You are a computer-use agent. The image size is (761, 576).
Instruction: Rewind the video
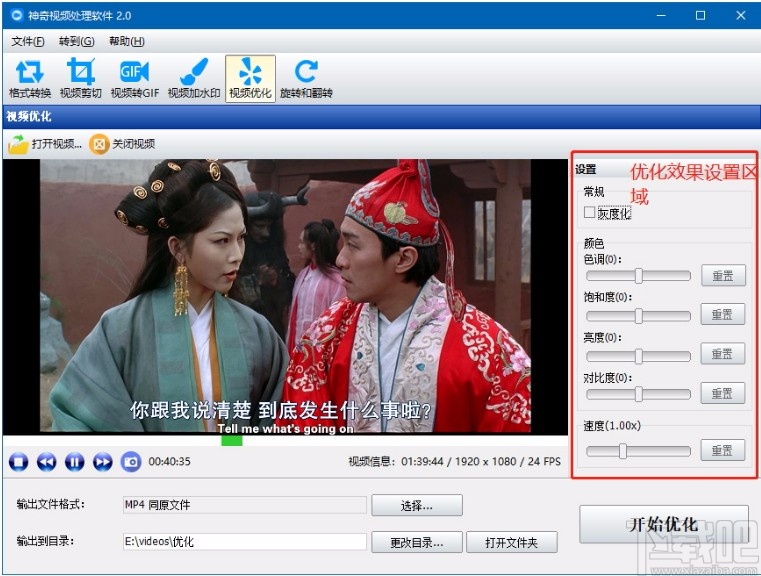click(47, 461)
